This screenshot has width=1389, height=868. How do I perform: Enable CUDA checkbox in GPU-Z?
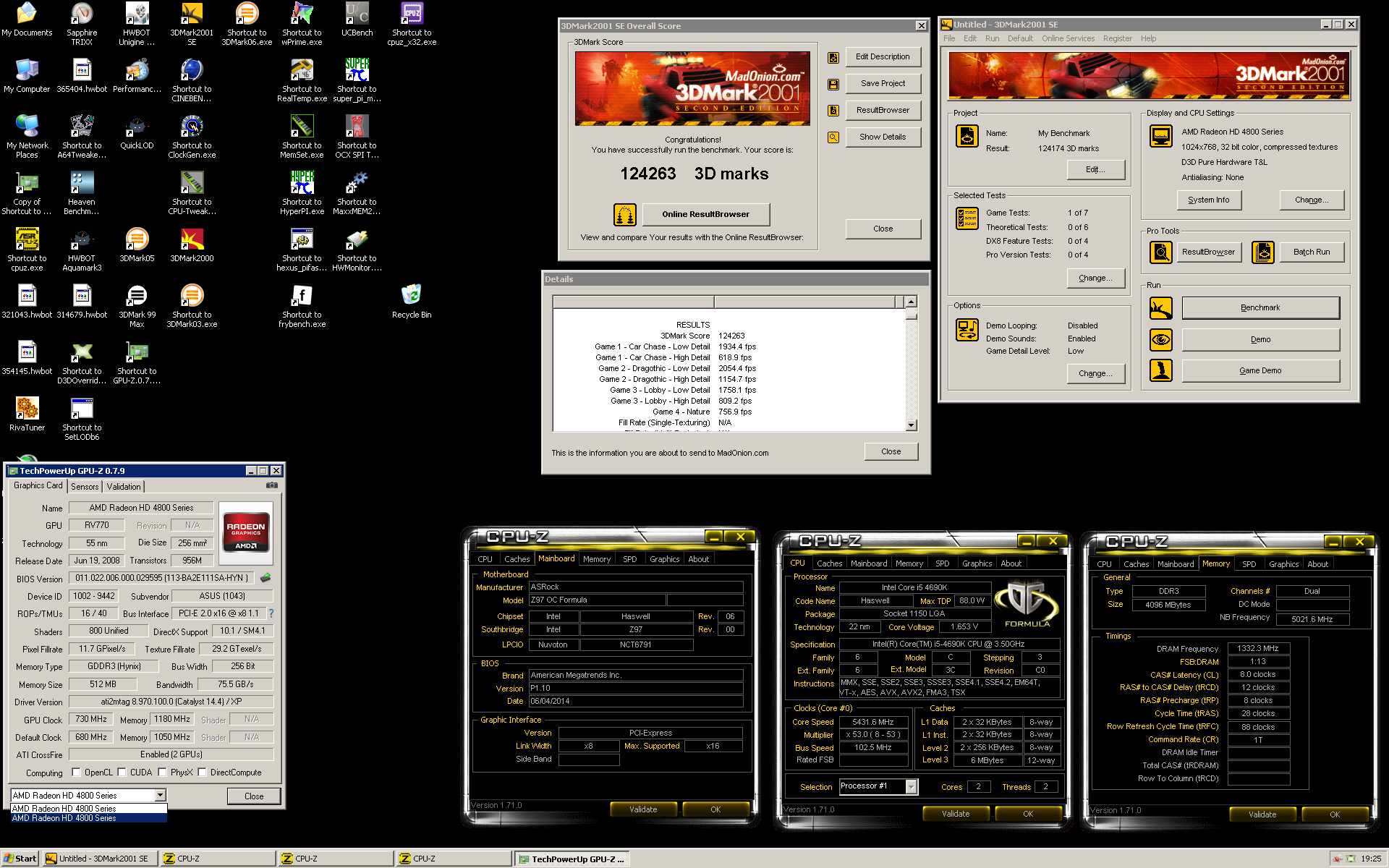coord(122,773)
